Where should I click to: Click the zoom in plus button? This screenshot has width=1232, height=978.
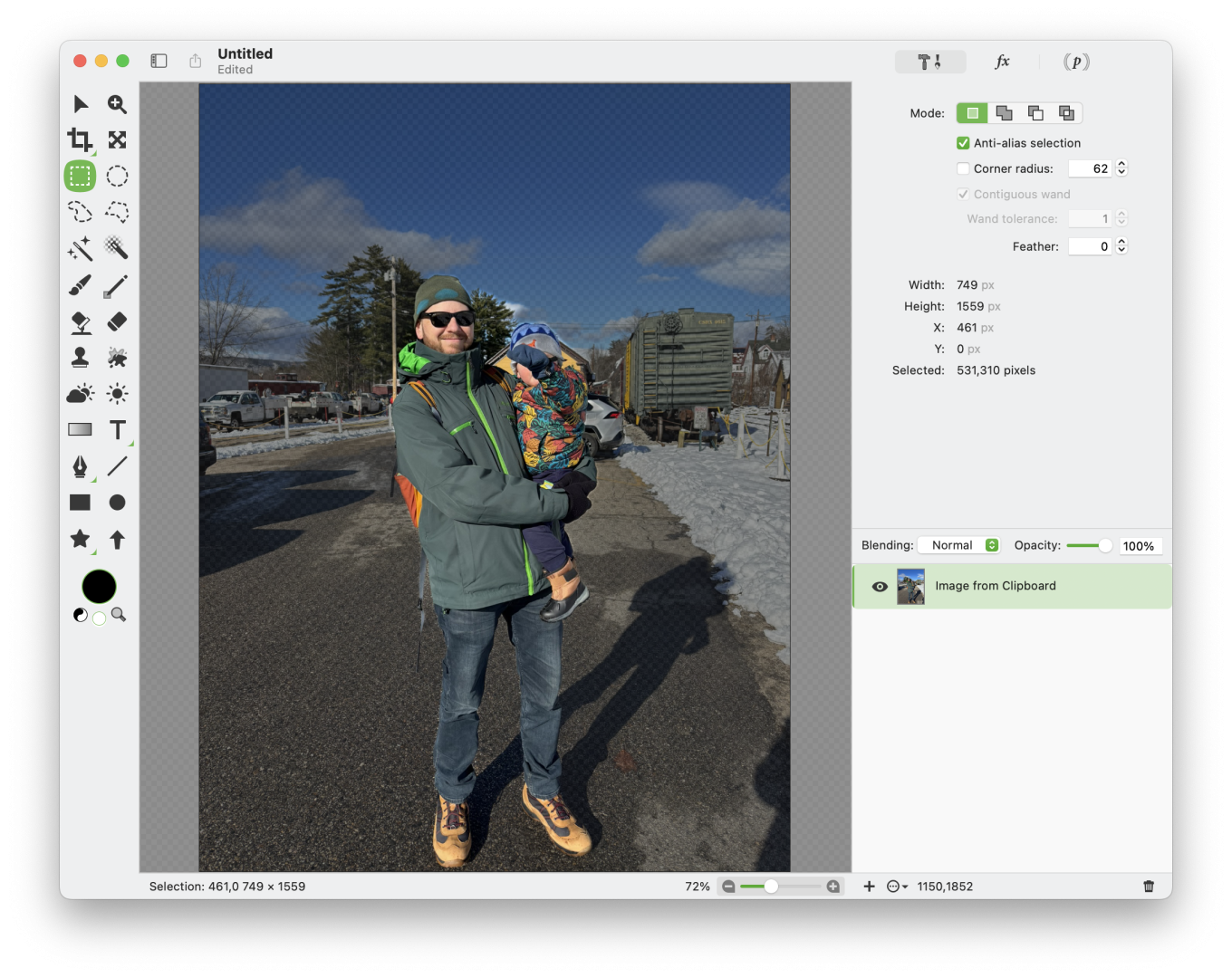[833, 887]
